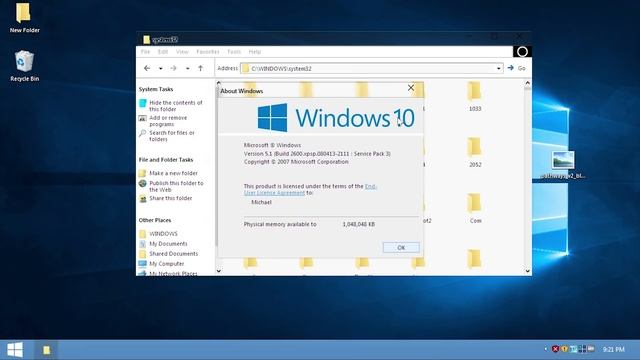Open Shared Documents in Other Places
This screenshot has width=640, height=360.
point(173,254)
